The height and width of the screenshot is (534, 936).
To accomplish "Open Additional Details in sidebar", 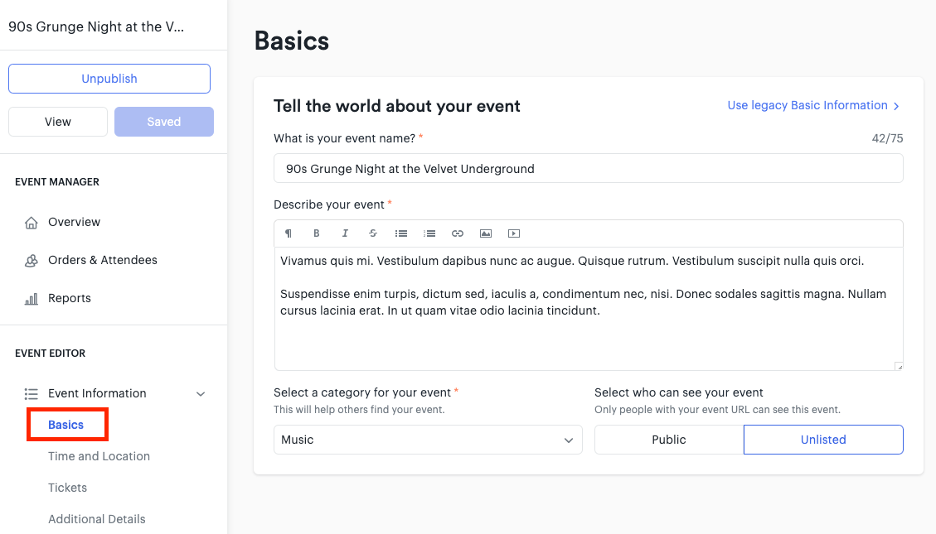I will pos(97,519).
